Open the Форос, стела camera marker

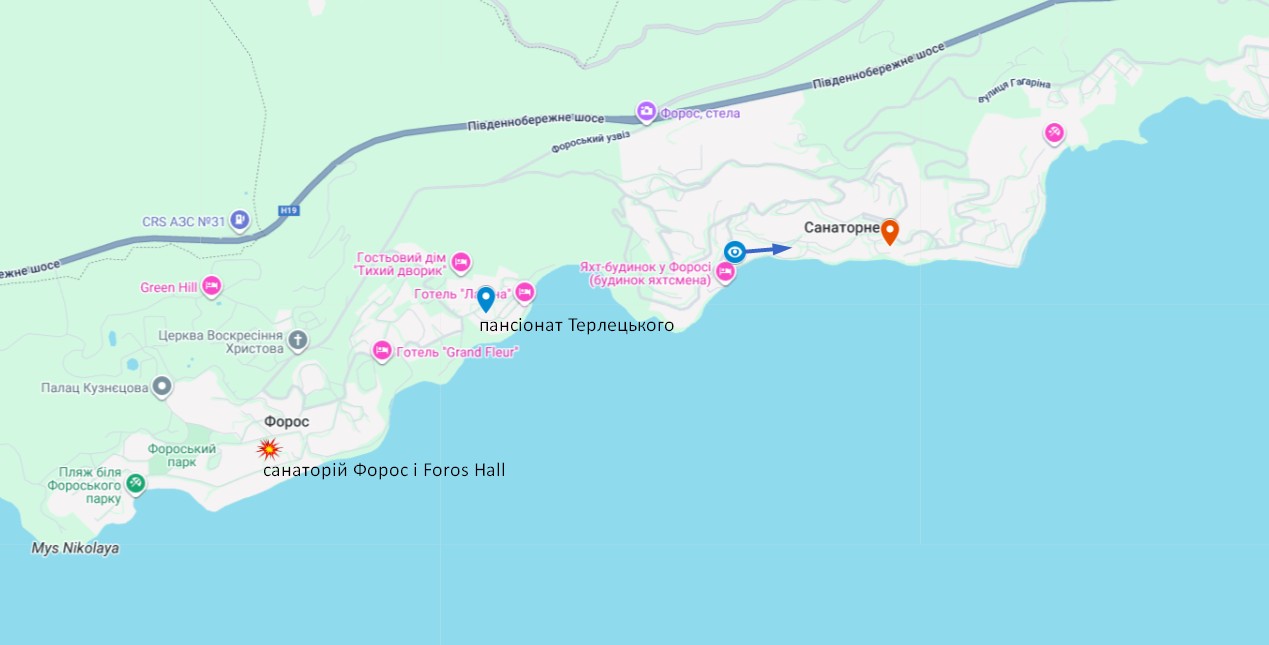tap(647, 111)
